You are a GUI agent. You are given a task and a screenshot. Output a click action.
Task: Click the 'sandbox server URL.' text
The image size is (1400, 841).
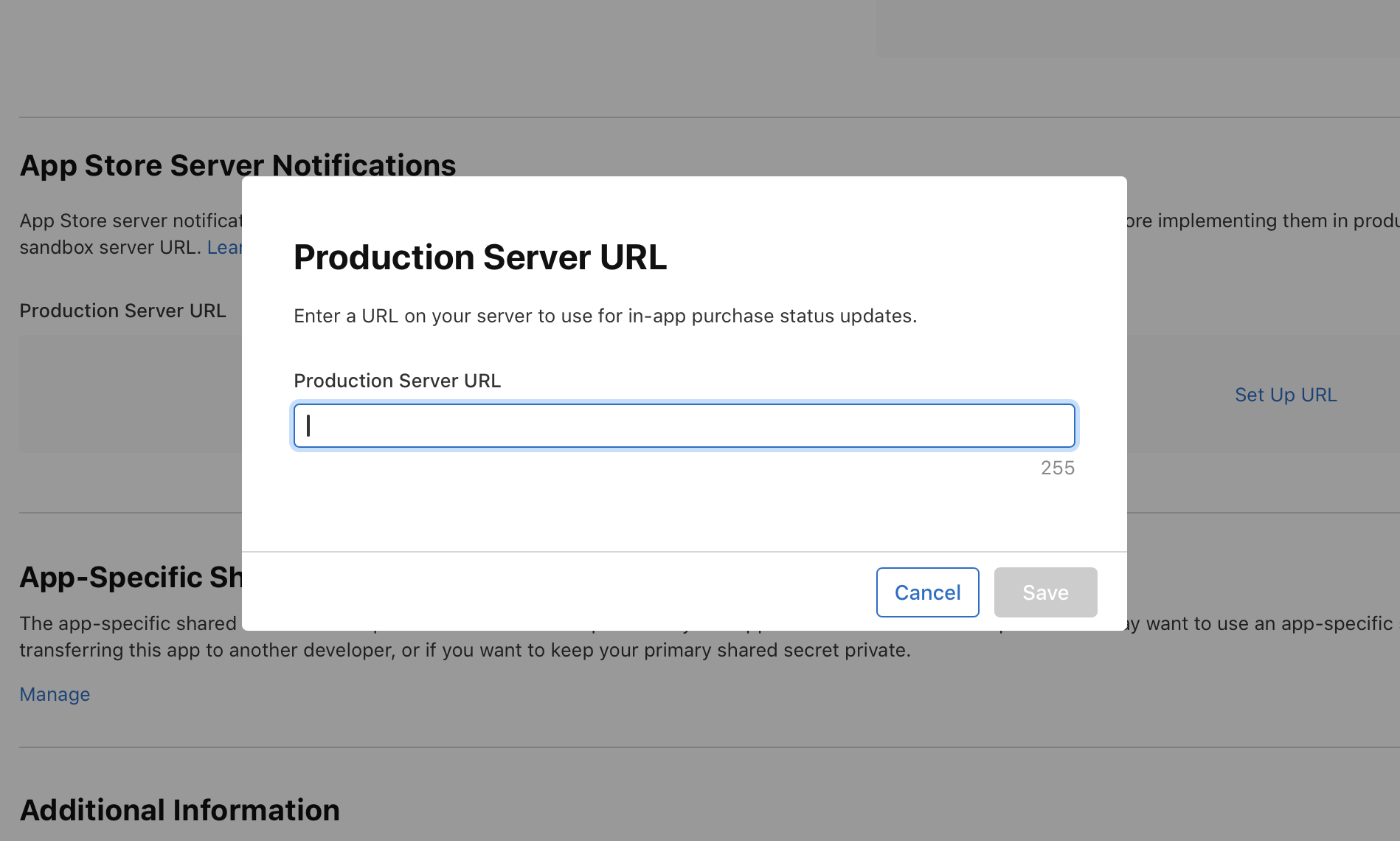(x=110, y=247)
